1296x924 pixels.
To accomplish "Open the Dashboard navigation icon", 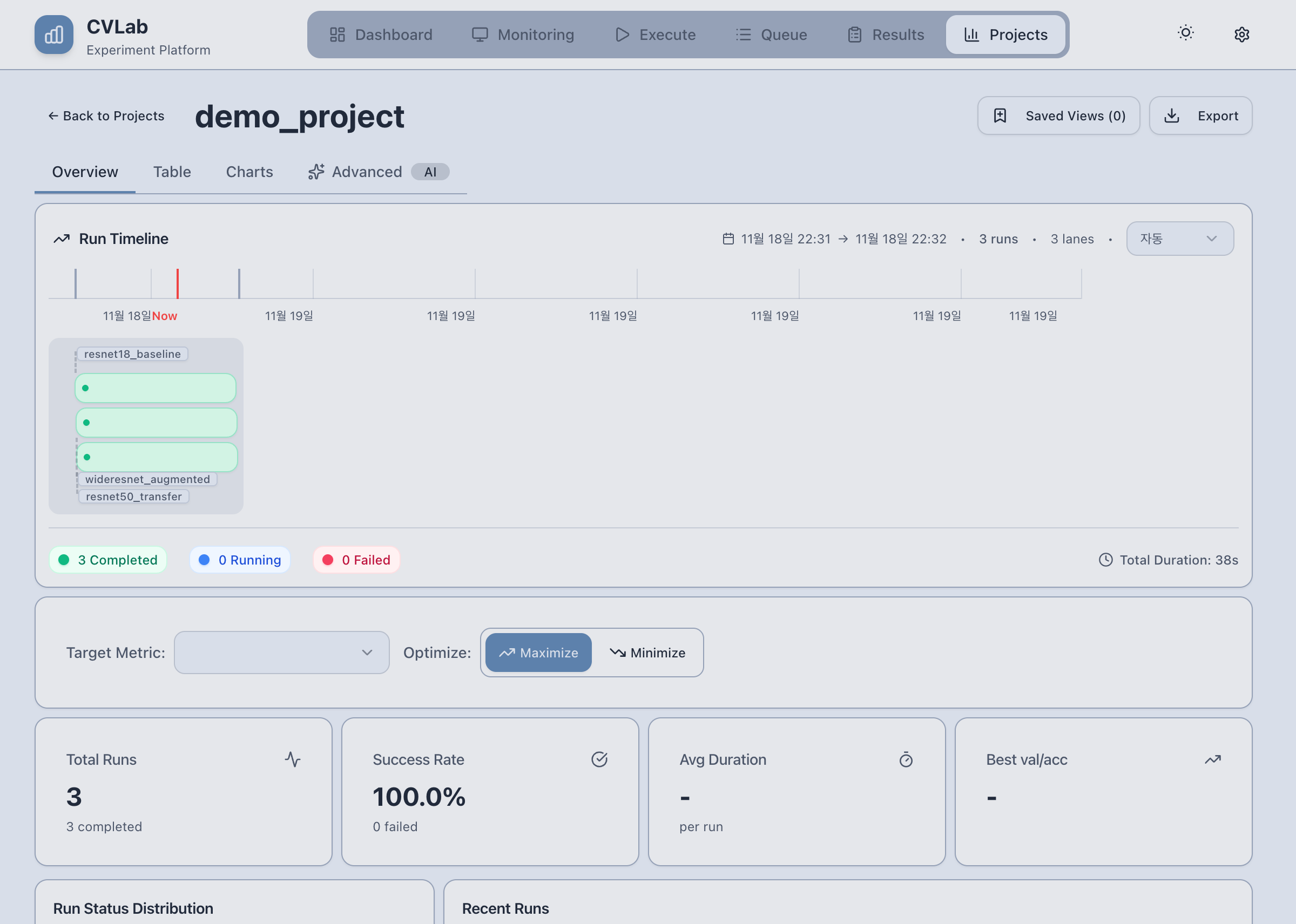I will [x=337, y=35].
